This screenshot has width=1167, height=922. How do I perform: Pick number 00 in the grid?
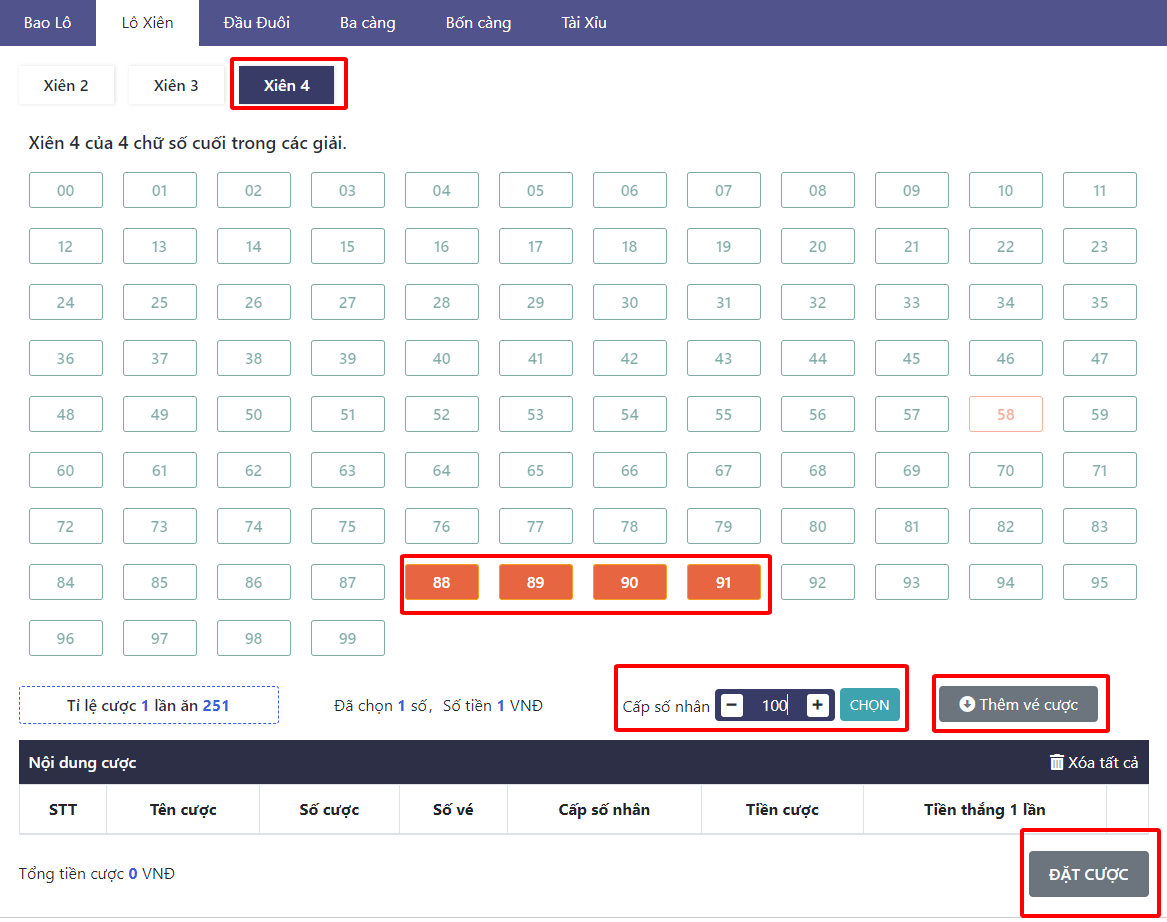[x=66, y=190]
